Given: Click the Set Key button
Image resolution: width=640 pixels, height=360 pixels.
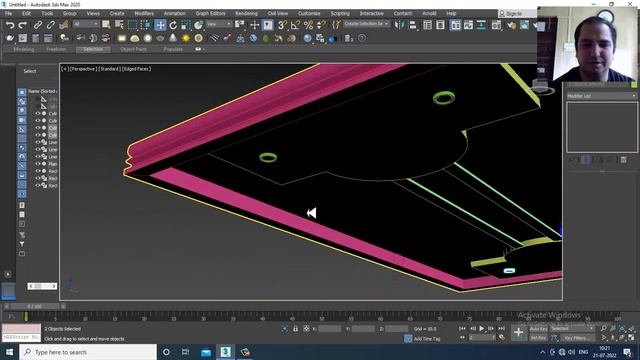Looking at the screenshot, I should pos(538,338).
